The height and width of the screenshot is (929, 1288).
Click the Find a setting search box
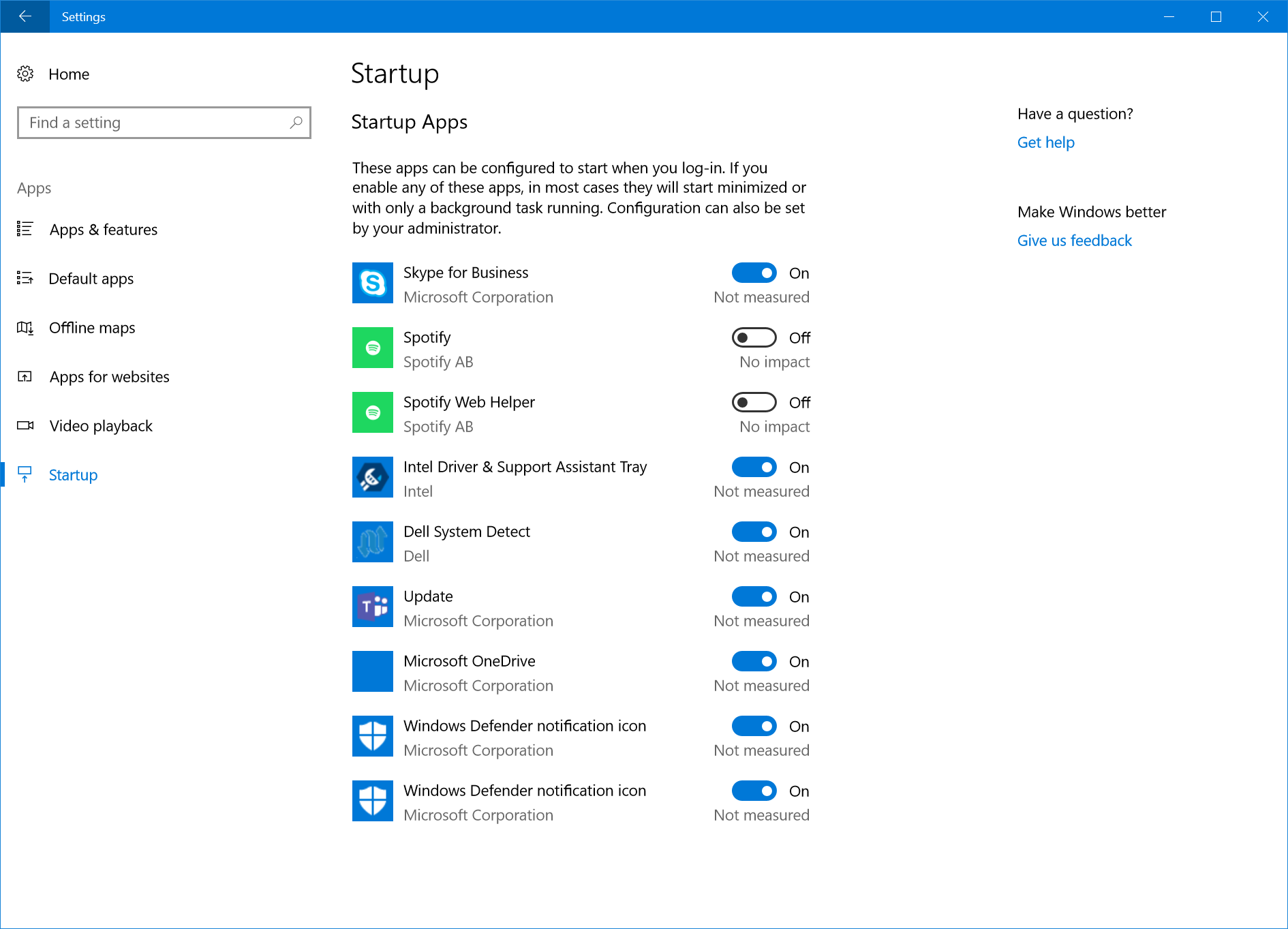click(x=157, y=123)
